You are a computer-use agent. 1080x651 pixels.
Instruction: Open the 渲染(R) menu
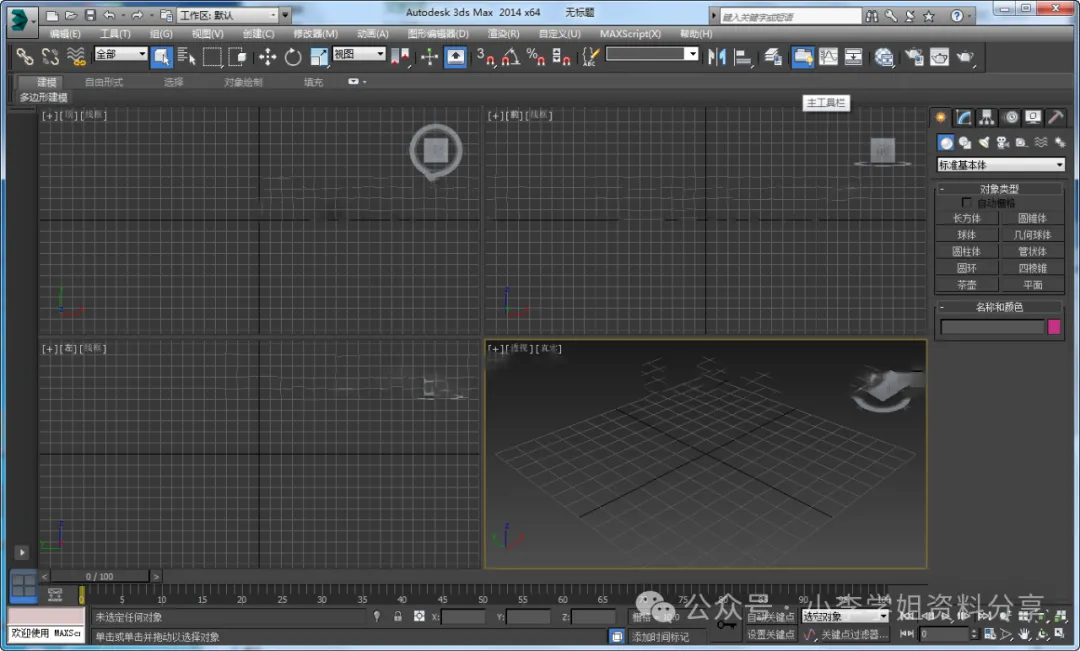tap(503, 34)
